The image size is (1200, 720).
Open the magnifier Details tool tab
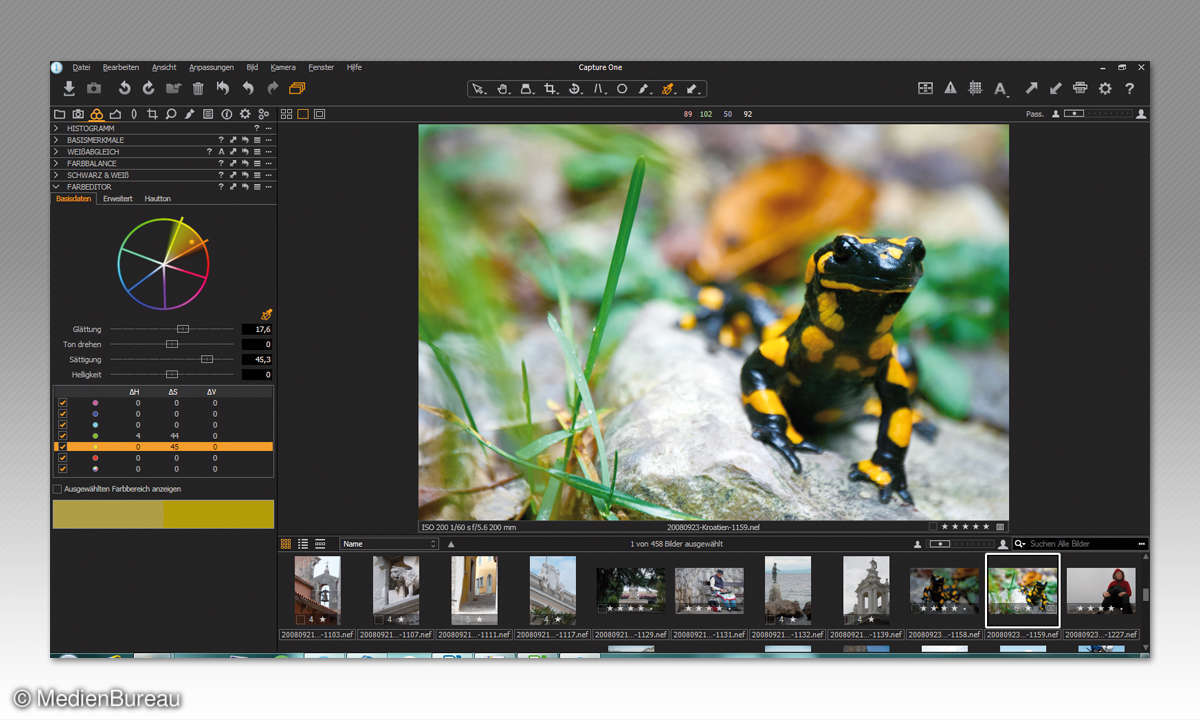(x=171, y=114)
